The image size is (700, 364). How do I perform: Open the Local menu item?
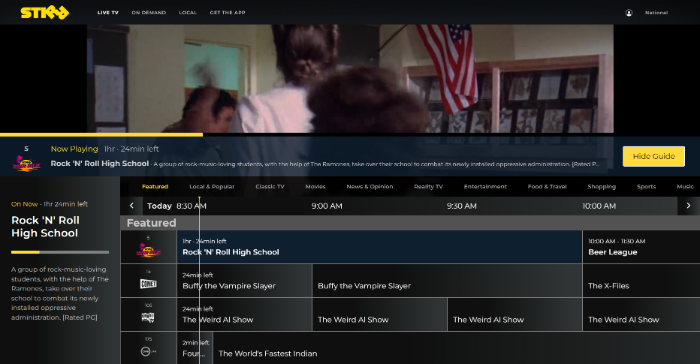click(188, 13)
